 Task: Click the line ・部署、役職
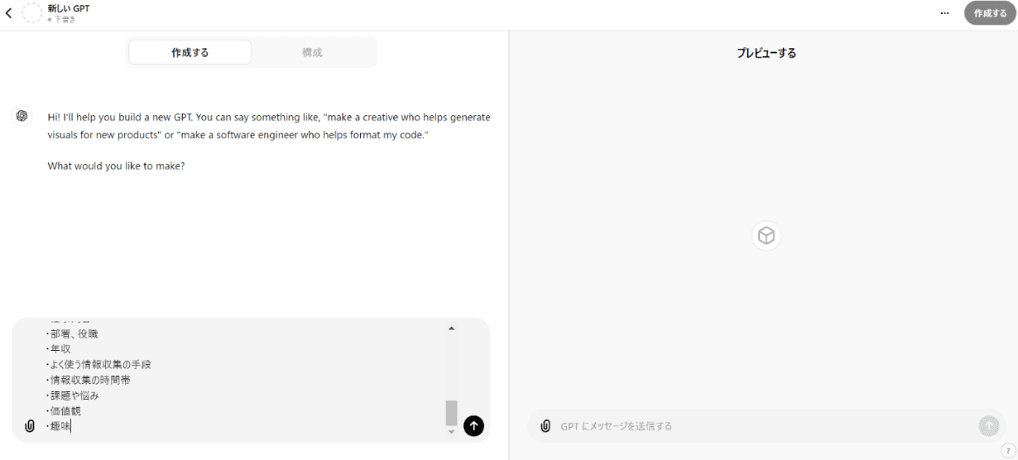(x=73, y=334)
